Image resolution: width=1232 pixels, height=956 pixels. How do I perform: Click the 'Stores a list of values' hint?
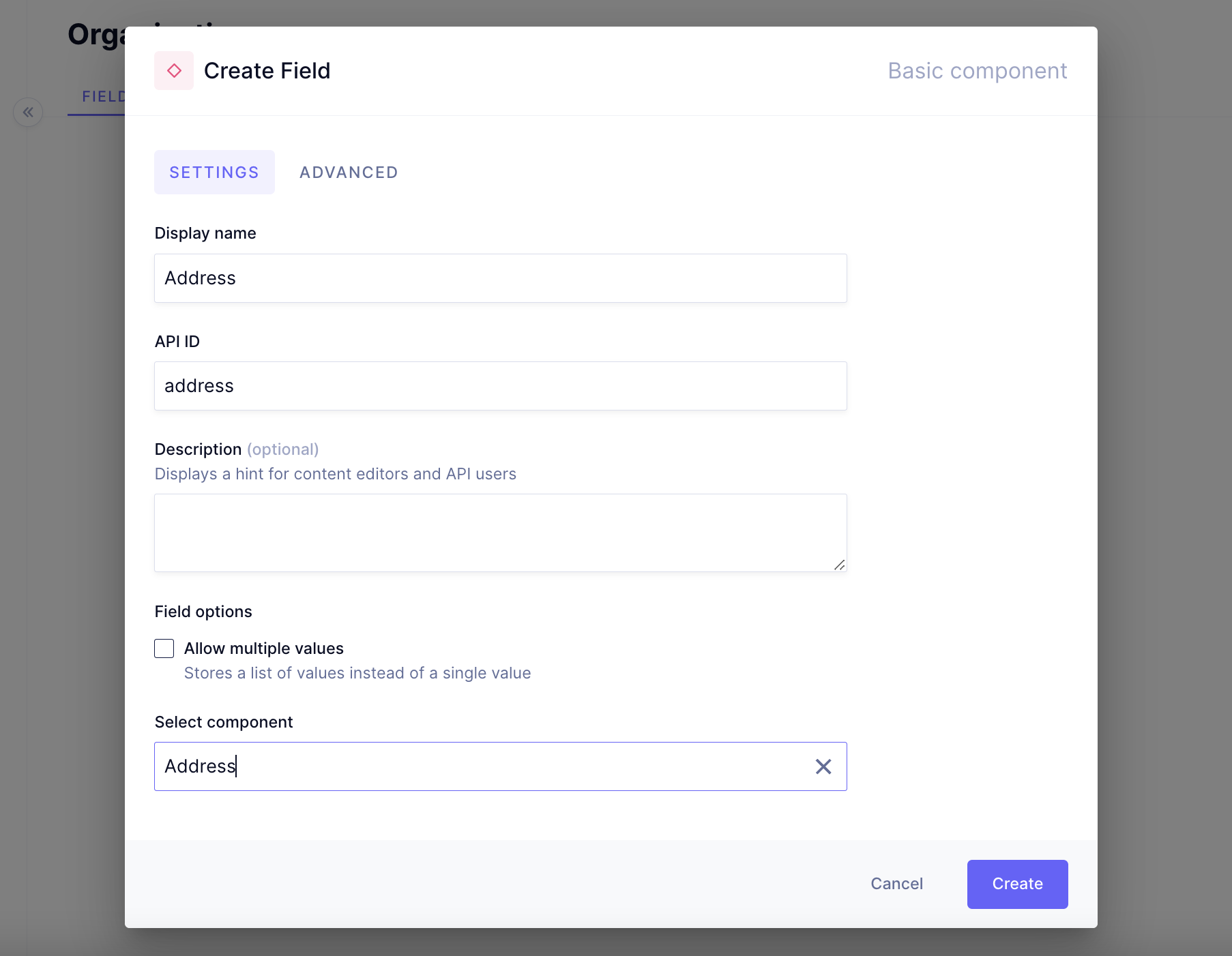[x=357, y=673]
